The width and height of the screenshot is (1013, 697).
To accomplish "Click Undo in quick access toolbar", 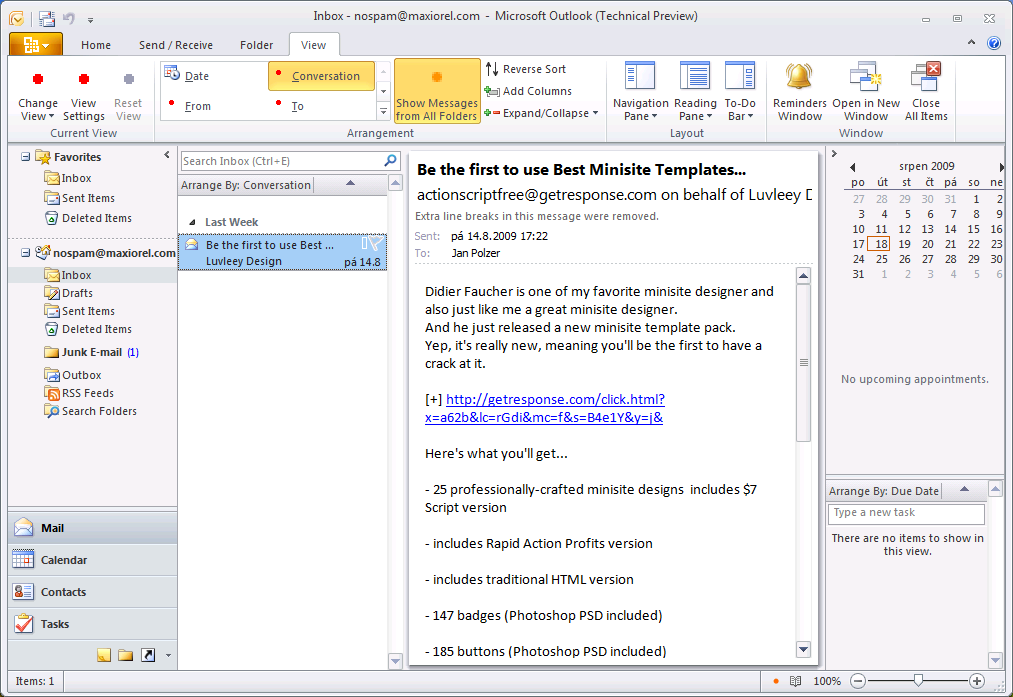I will click(x=69, y=19).
